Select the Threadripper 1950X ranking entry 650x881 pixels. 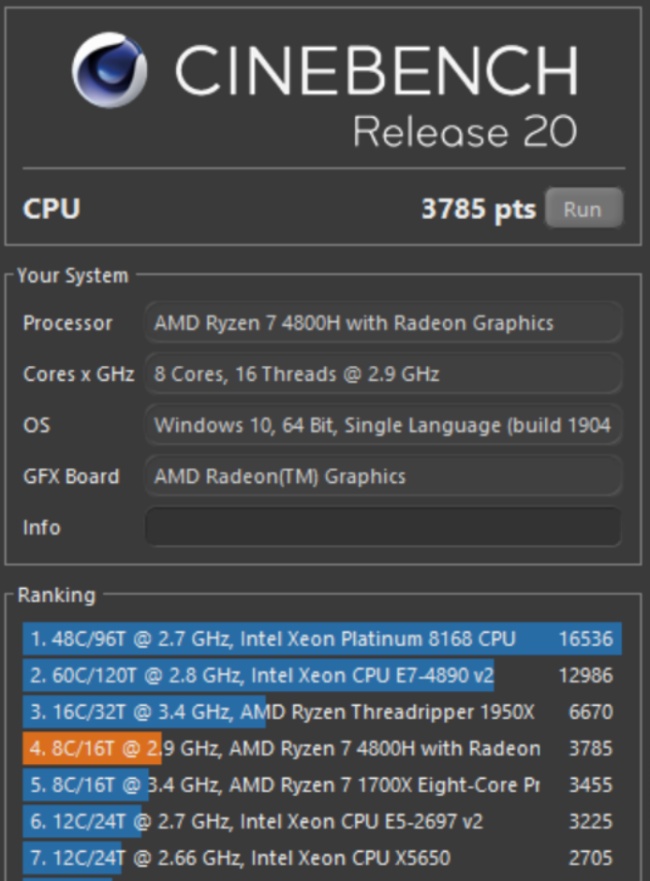coord(322,712)
